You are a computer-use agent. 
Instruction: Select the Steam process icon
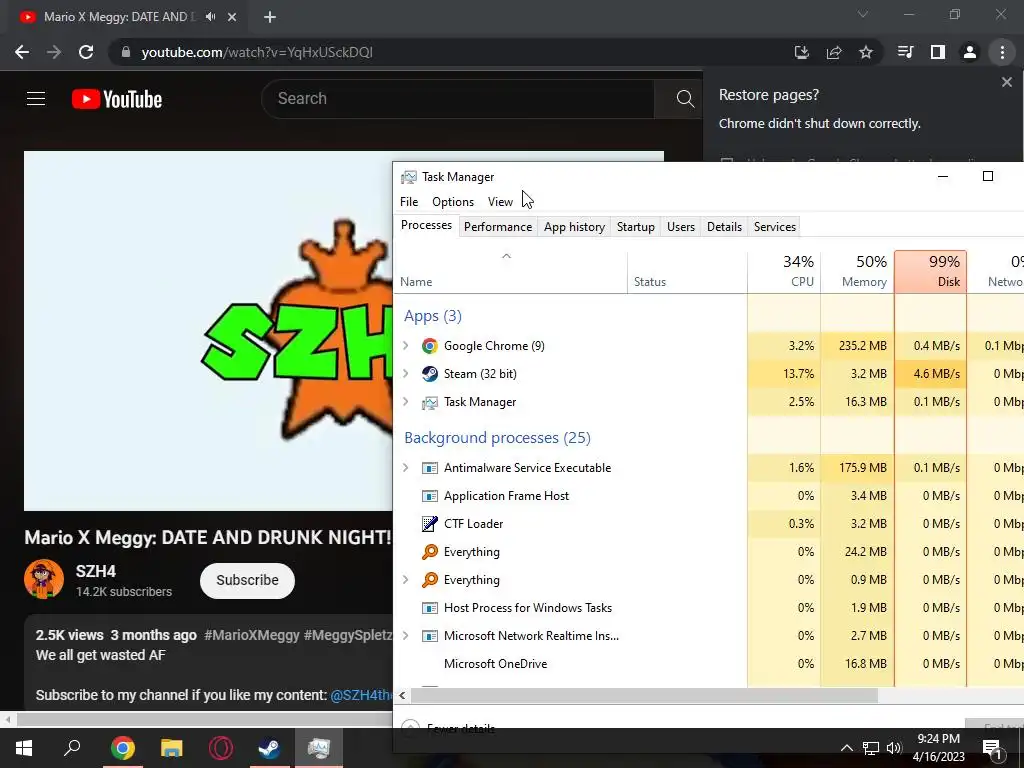click(x=429, y=374)
